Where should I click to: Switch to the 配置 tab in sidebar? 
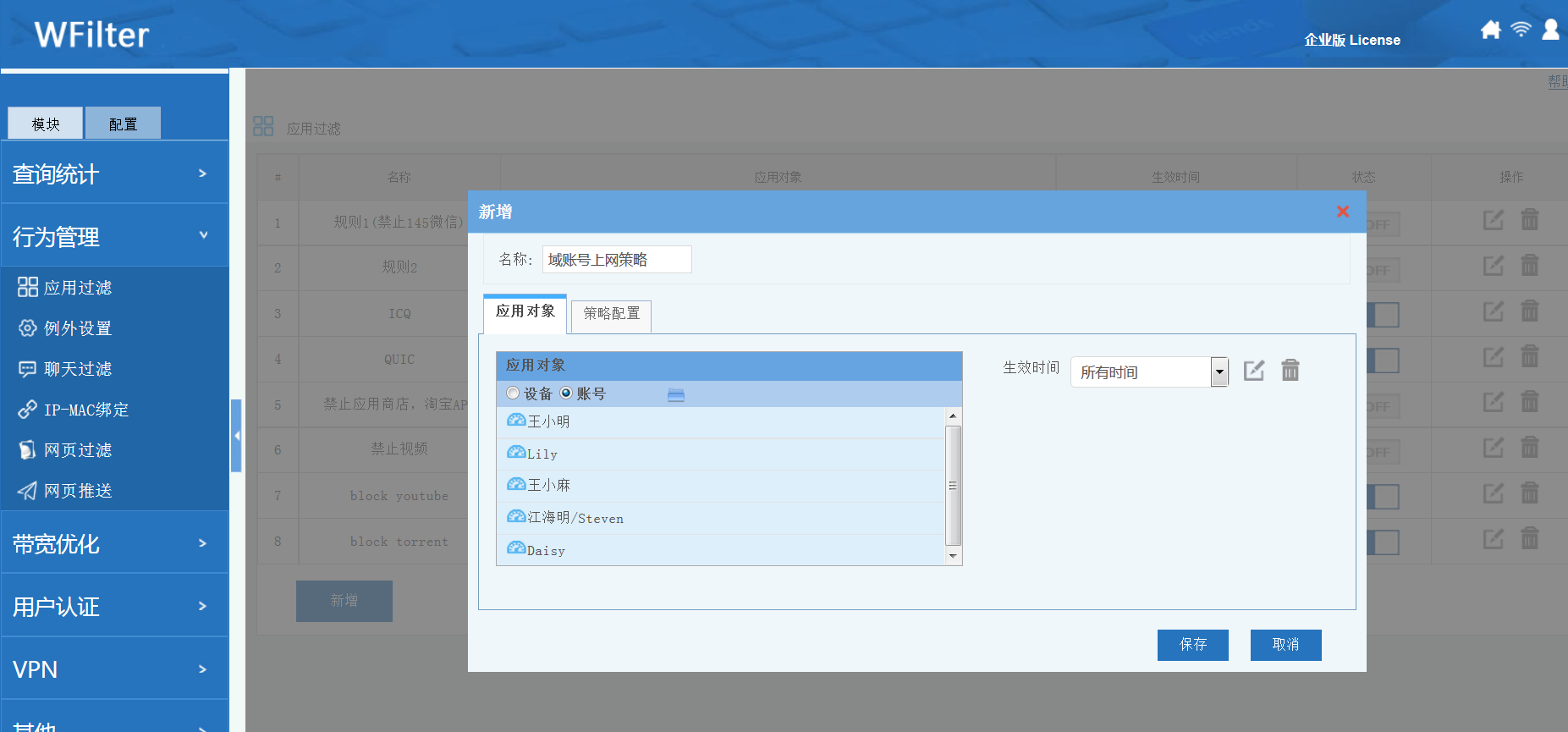pyautogui.click(x=123, y=124)
